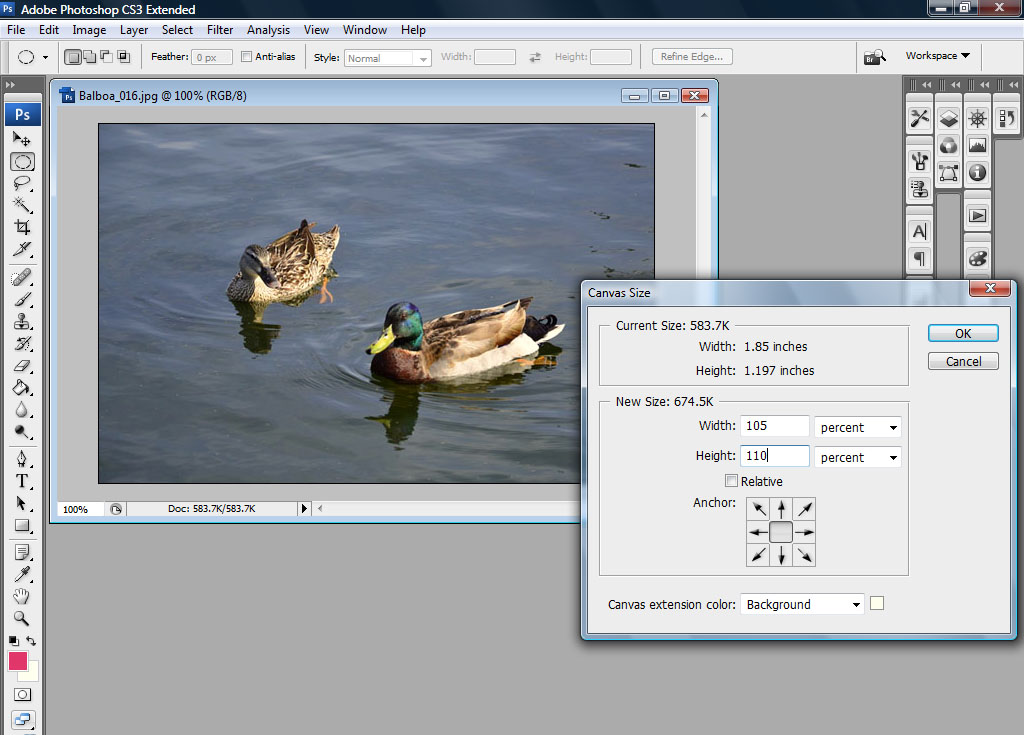The height and width of the screenshot is (735, 1024).
Task: Swap foreground and background colors
Action: tap(31, 641)
